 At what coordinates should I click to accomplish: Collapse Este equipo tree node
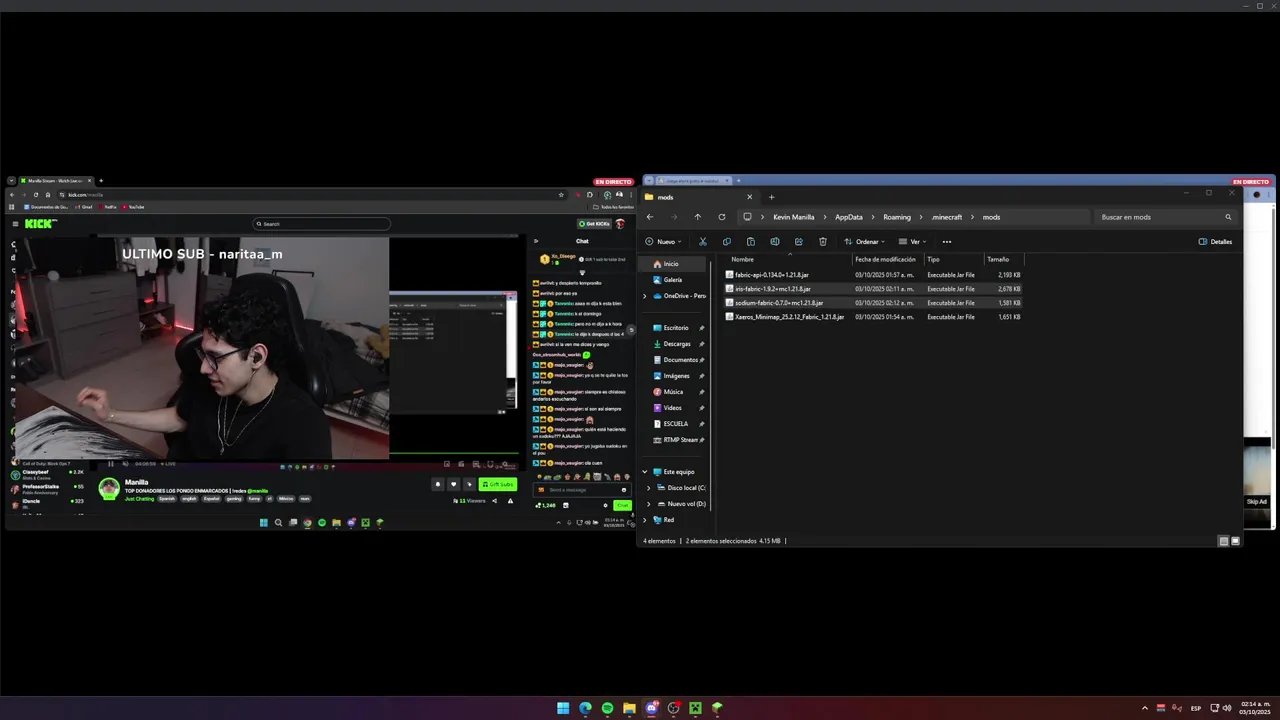[645, 472]
